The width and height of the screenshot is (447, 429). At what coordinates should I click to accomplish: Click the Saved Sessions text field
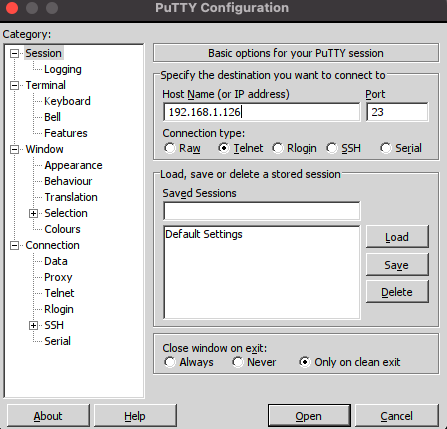262,211
